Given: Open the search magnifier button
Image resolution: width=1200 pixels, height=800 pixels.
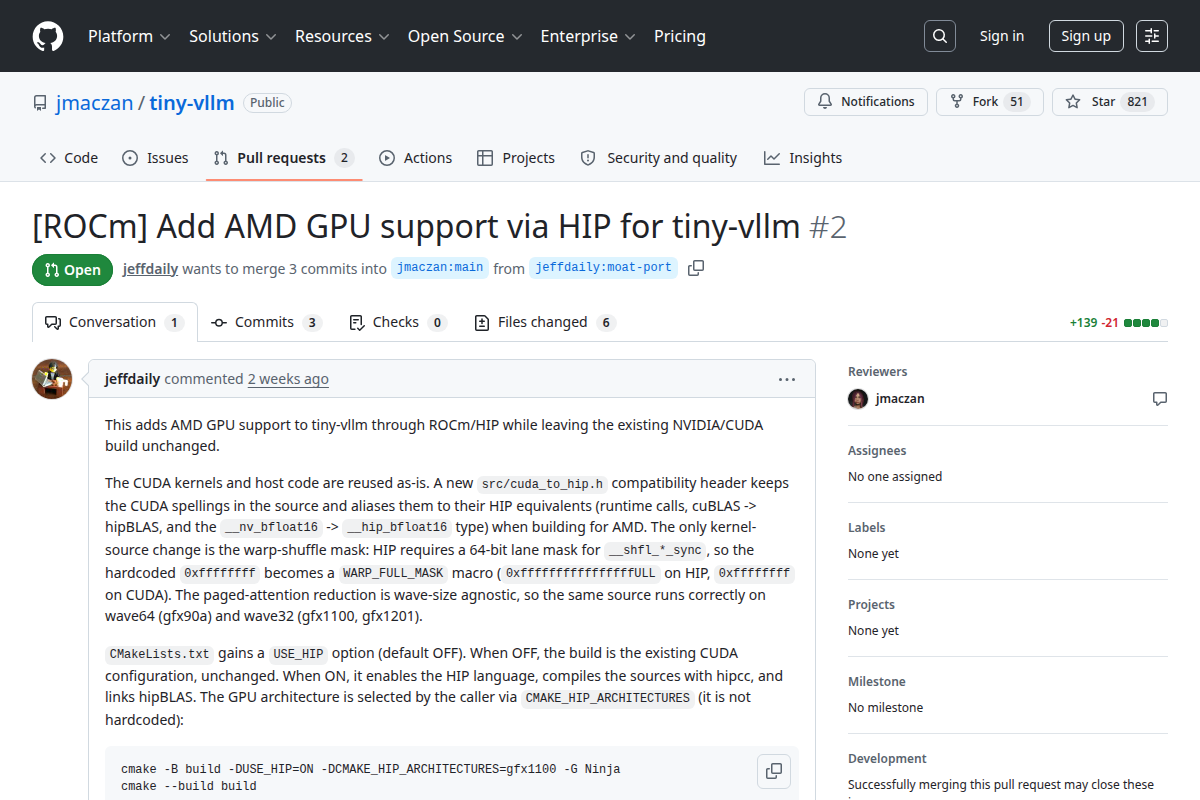Looking at the screenshot, I should (940, 36).
